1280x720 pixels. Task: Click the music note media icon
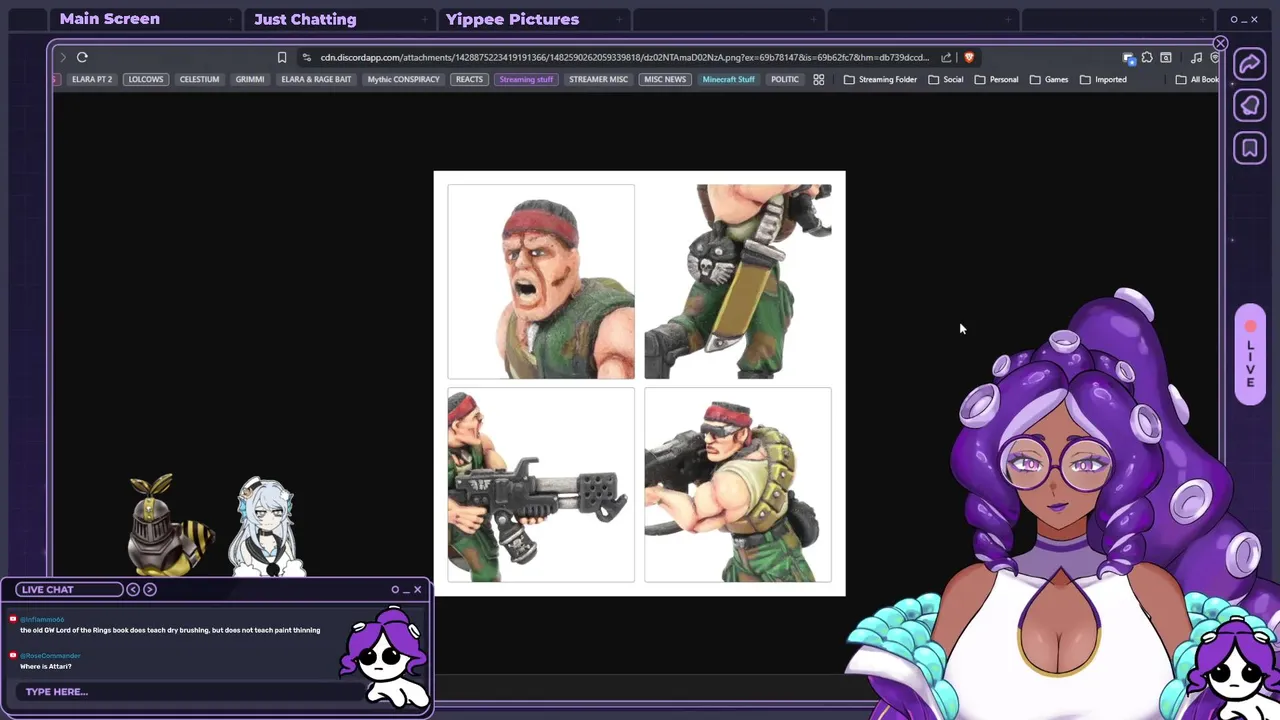[1196, 58]
